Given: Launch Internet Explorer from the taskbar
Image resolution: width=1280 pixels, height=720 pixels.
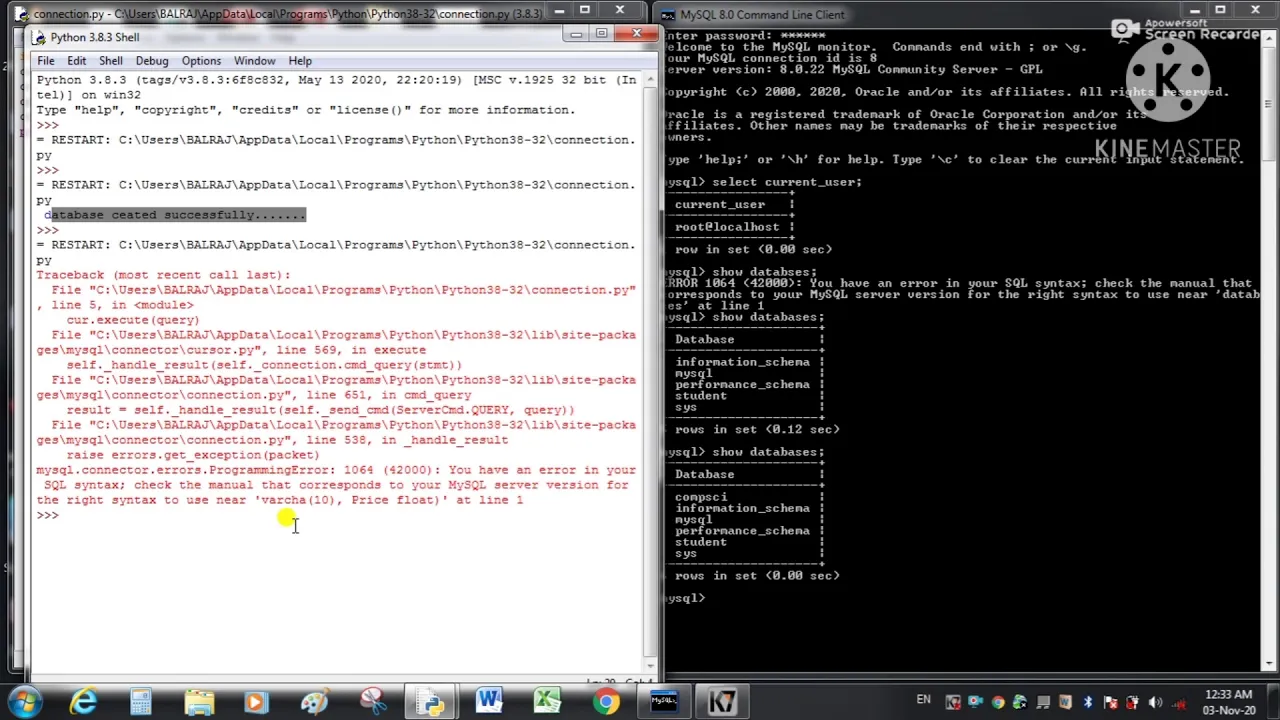Looking at the screenshot, I should coord(83,702).
